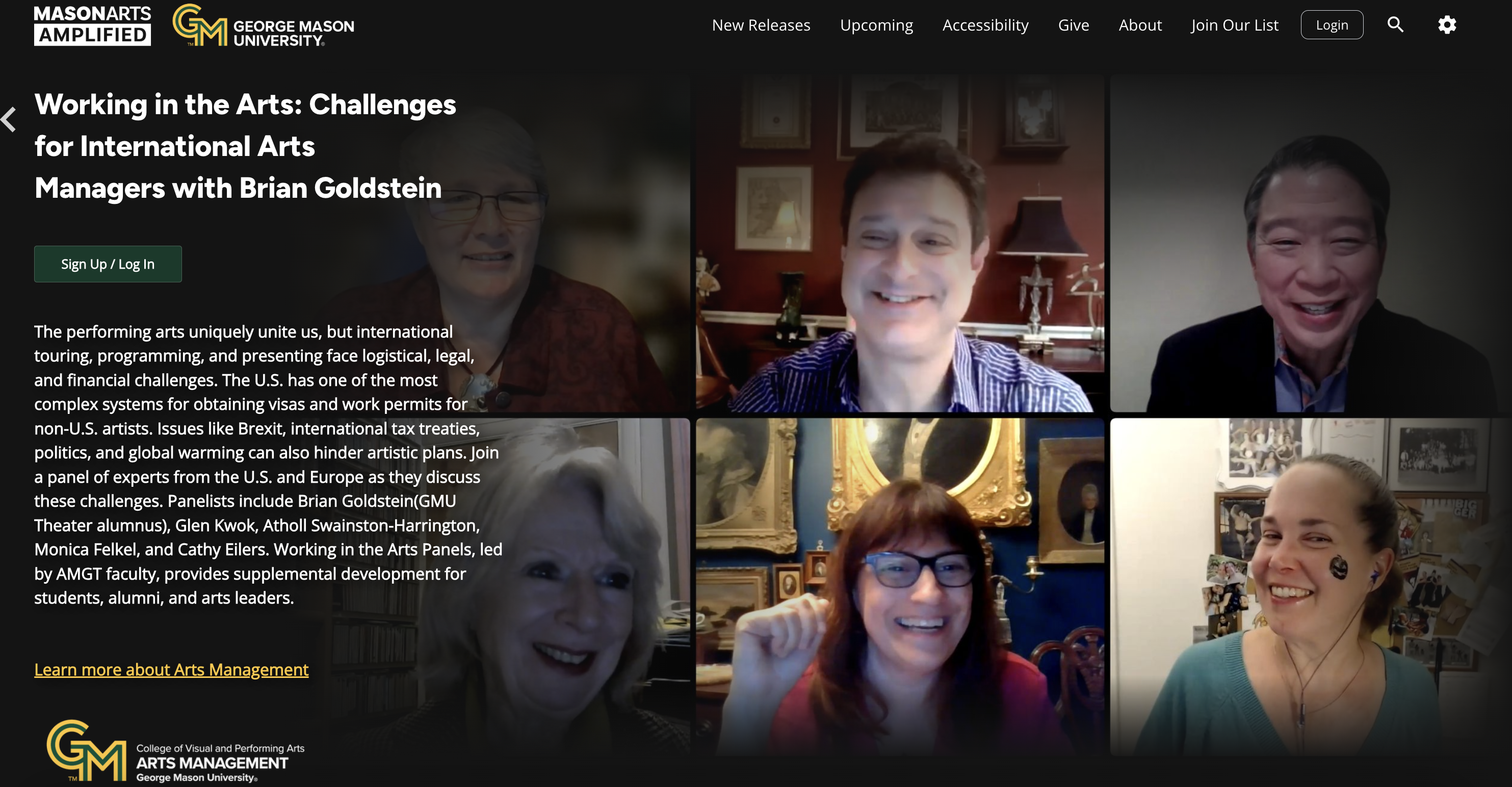Go back using the left chevron arrow
The image size is (1512, 787).
9,120
